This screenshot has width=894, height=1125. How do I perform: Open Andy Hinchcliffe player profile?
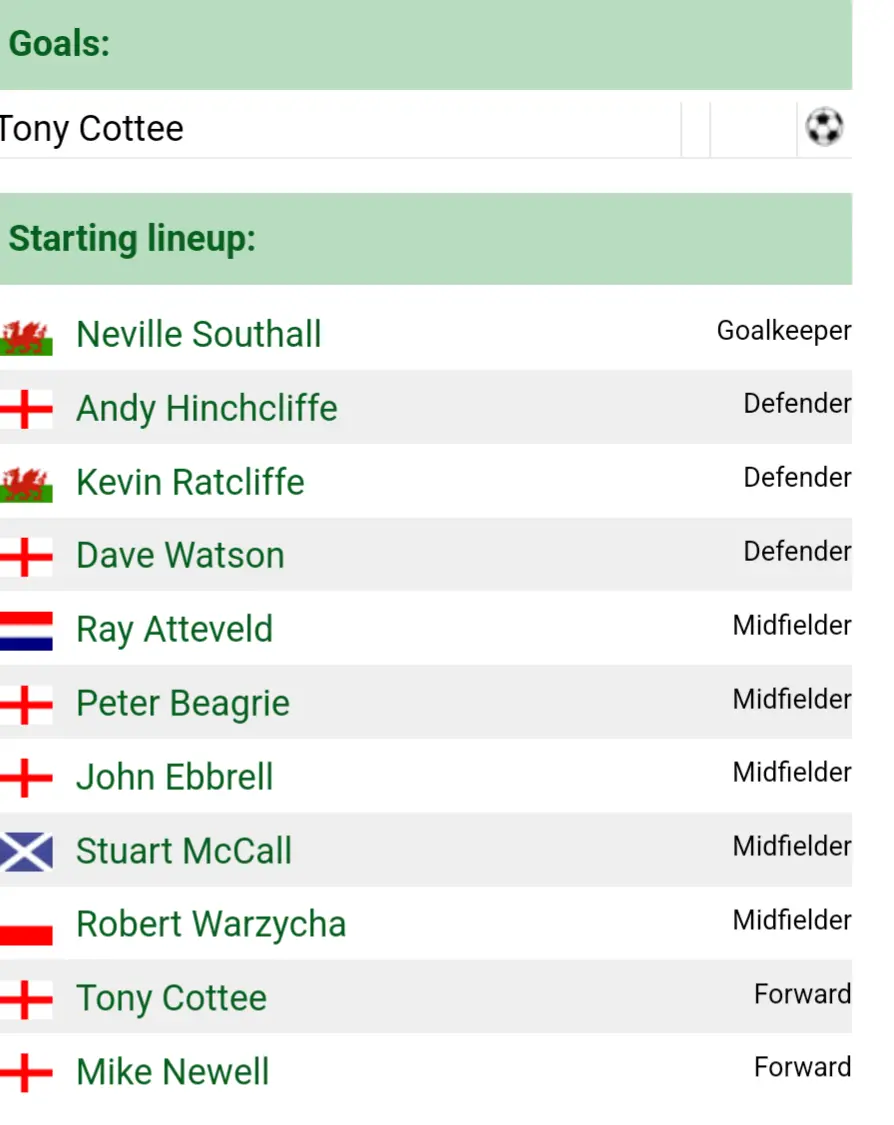(207, 408)
